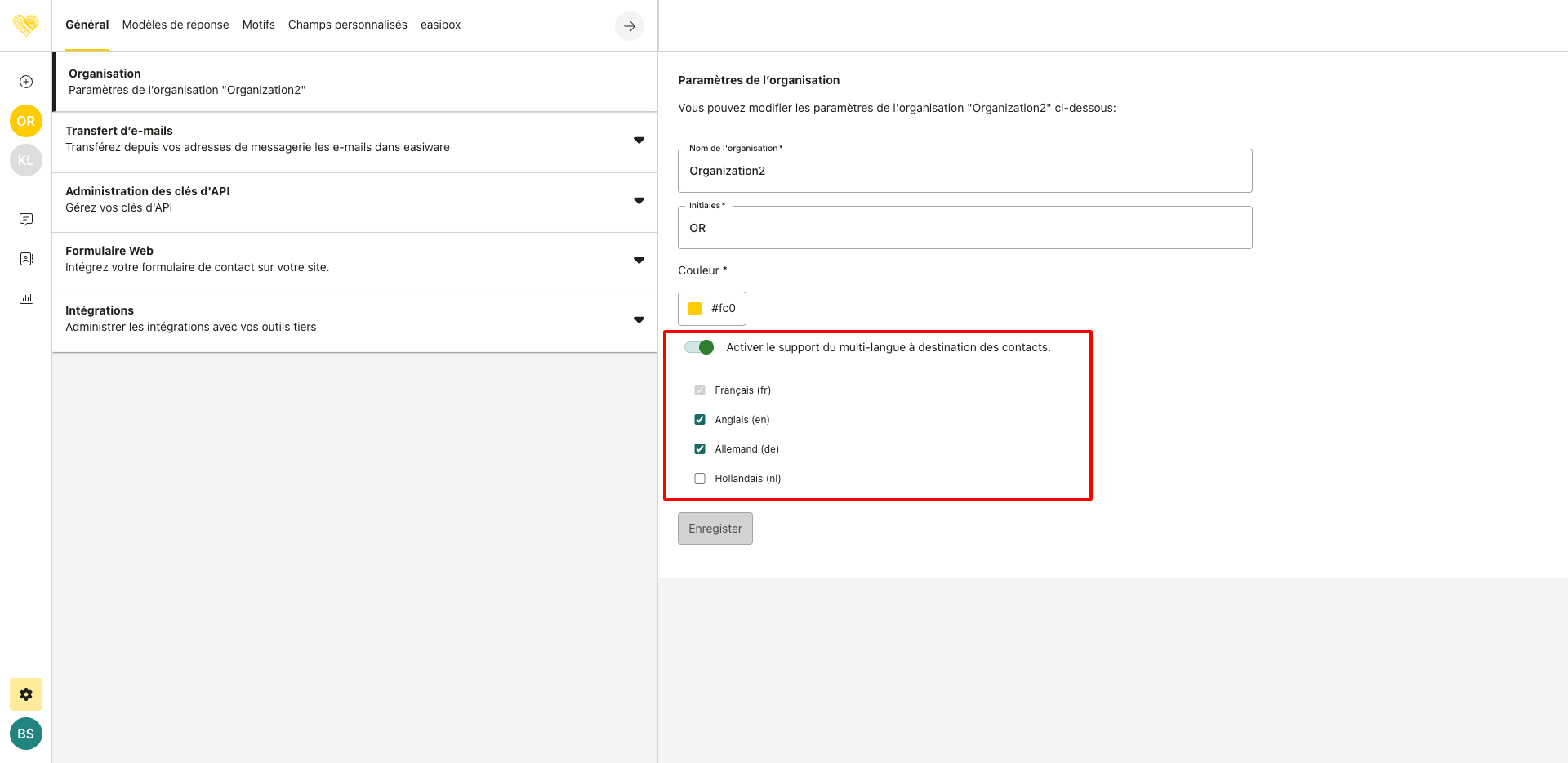Image resolution: width=1568 pixels, height=763 pixels.
Task: Uncheck the Allemand (de) checkbox
Action: coord(700,449)
